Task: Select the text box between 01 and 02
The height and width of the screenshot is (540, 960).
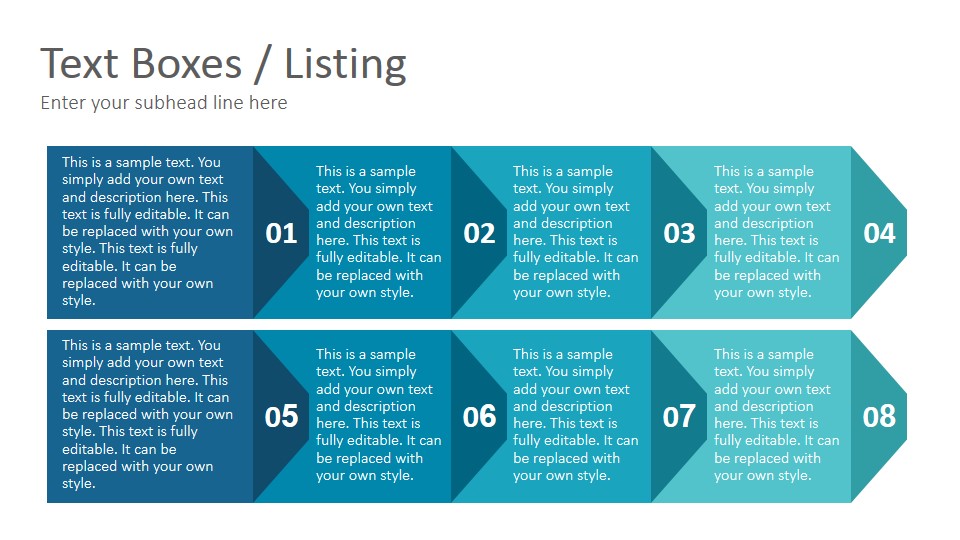Action: (378, 232)
